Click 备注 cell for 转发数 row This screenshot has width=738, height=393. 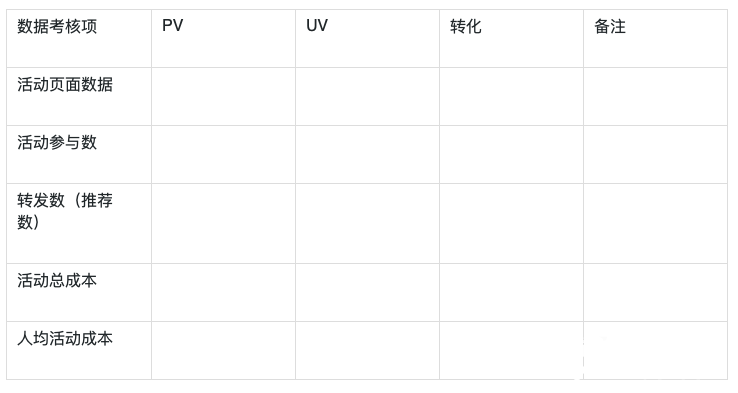click(x=656, y=224)
